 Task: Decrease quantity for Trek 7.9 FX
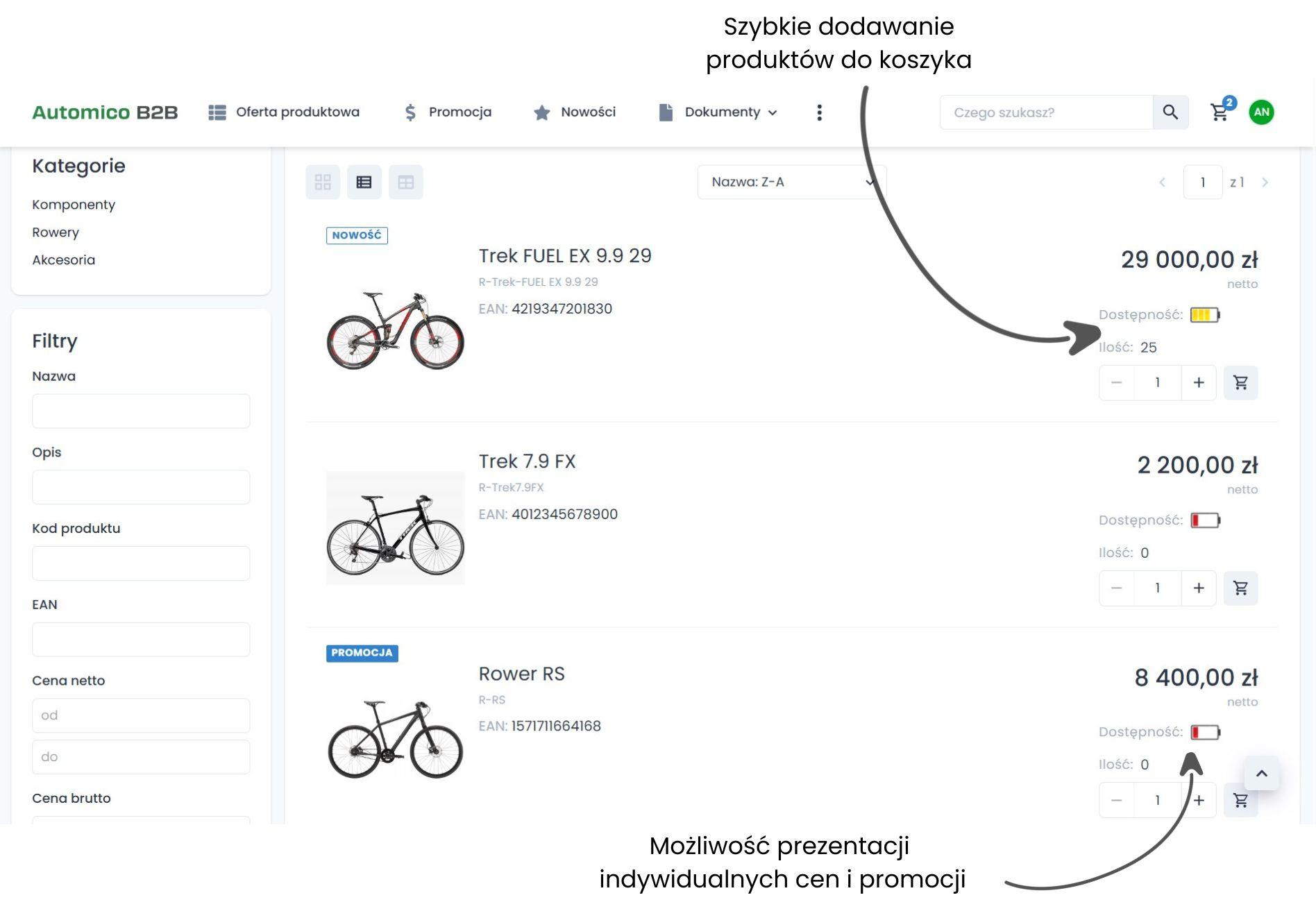click(1116, 588)
